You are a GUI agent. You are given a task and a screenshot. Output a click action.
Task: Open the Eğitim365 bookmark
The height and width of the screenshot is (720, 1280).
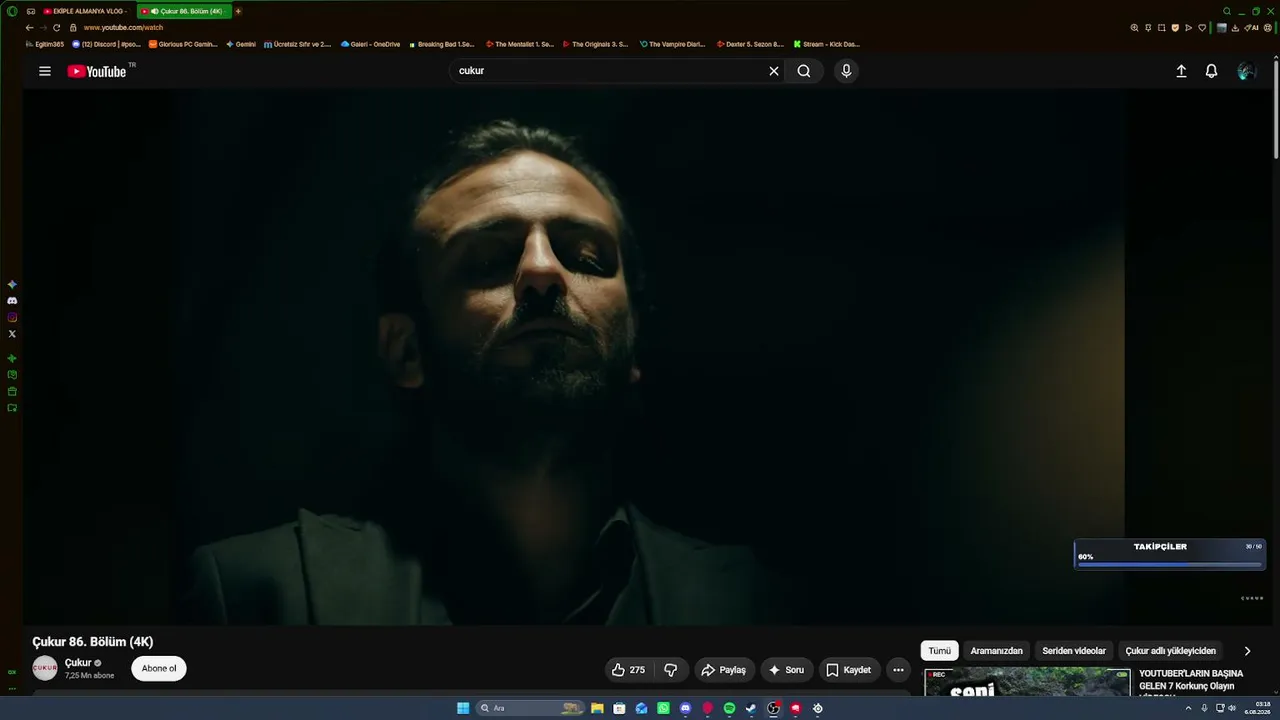pos(45,44)
